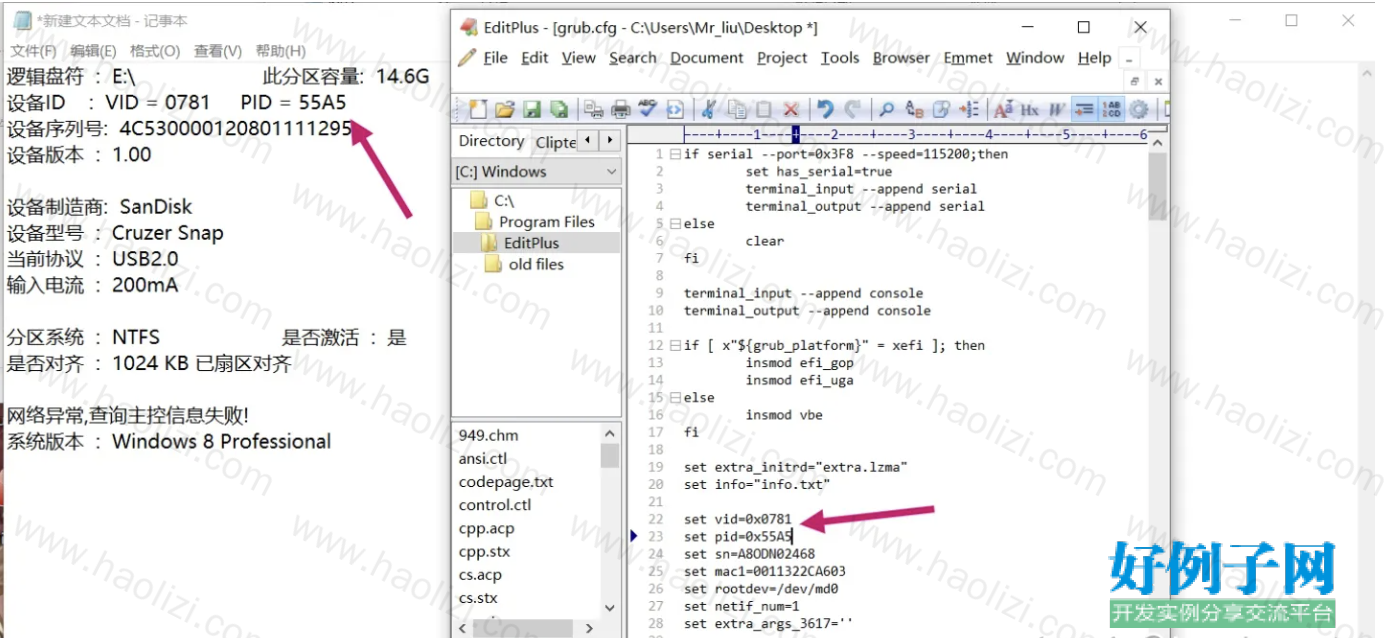Click the ABC spell check icon
This screenshot has height=638, width=1384.
pyautogui.click(x=648, y=109)
